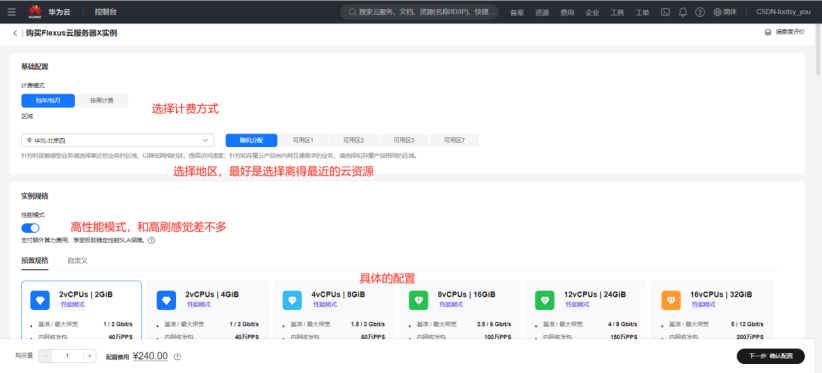Image resolution: width=822 pixels, height=373 pixels.
Task: Click page title 购买Flexus云服务器X实例
Action: (x=72, y=33)
